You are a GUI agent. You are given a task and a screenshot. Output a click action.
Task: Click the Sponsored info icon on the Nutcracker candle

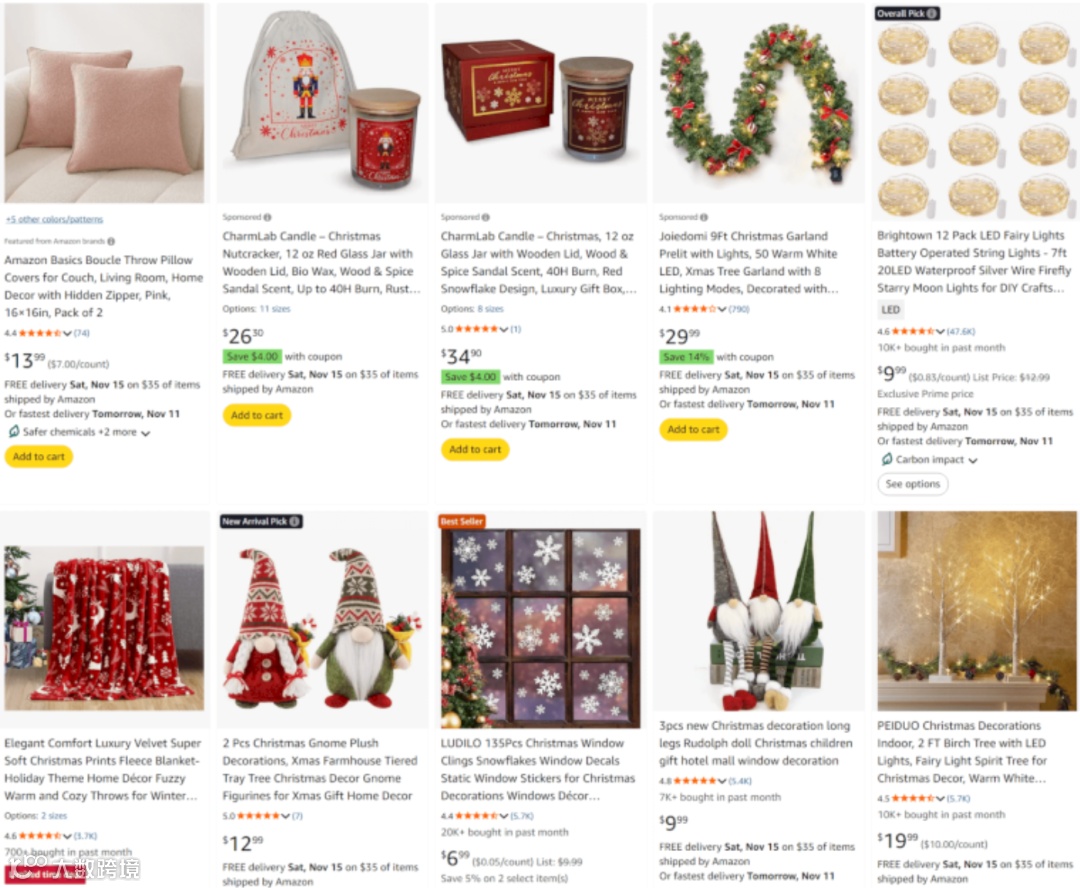(x=267, y=217)
